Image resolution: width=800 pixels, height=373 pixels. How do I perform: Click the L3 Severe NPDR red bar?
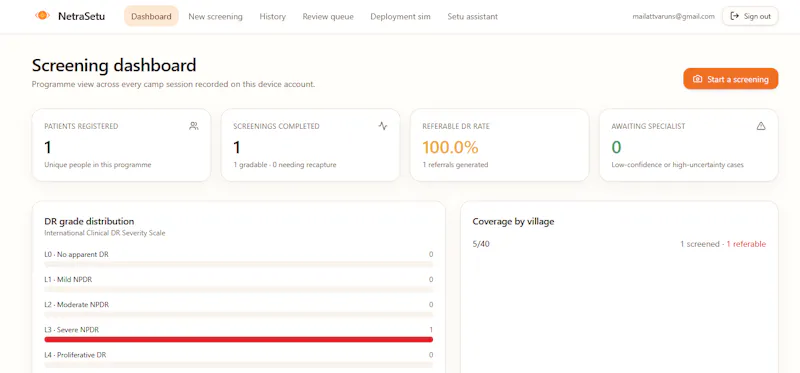[x=239, y=339]
